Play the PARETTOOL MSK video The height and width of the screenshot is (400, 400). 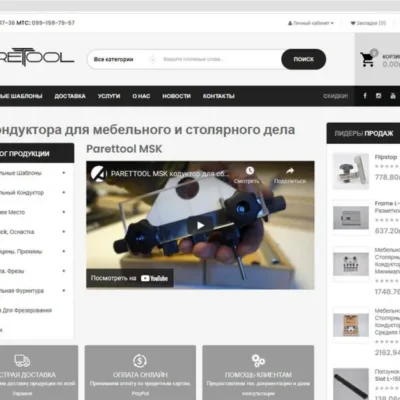point(200,225)
